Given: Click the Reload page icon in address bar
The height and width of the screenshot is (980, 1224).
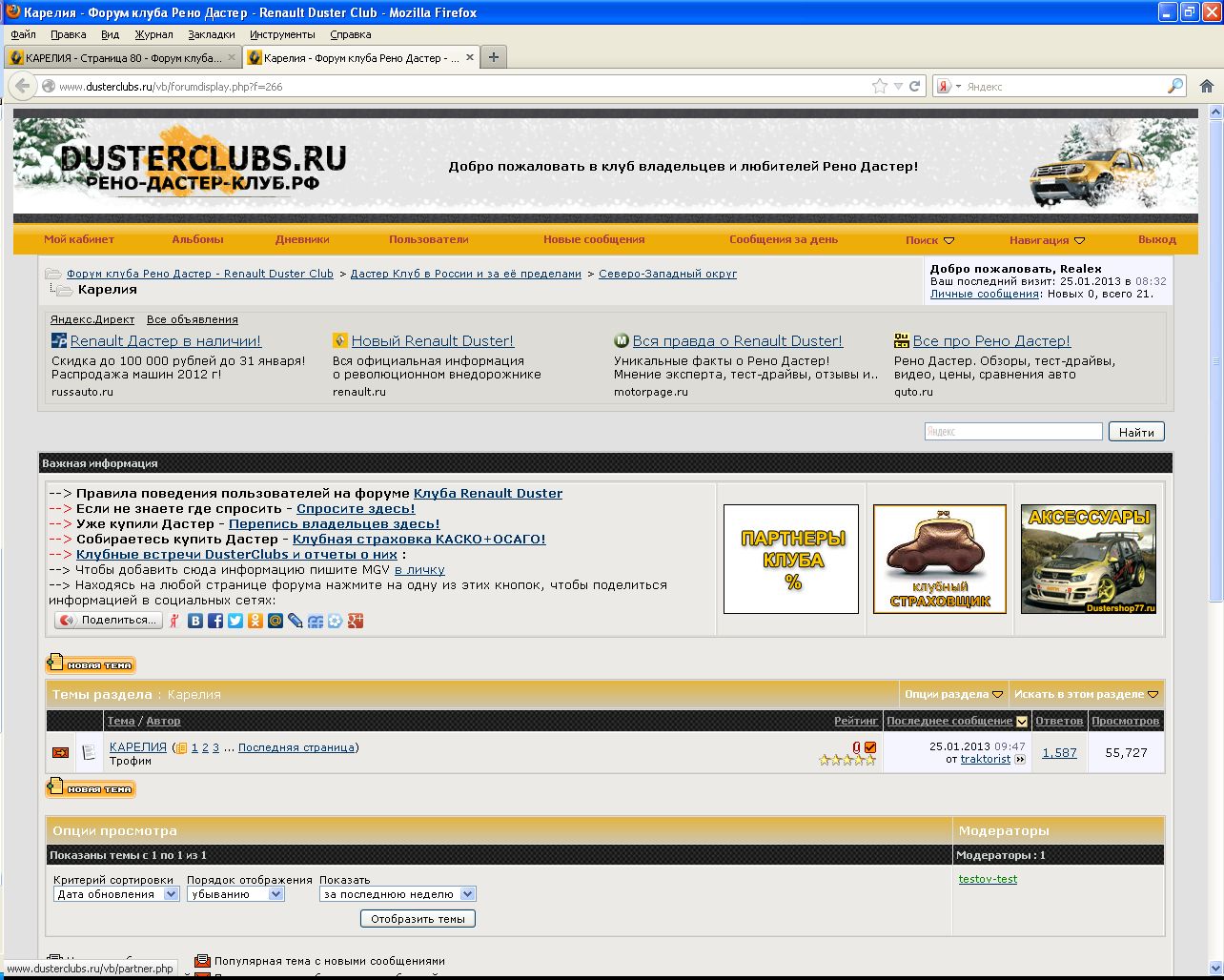Looking at the screenshot, I should coord(914,86).
